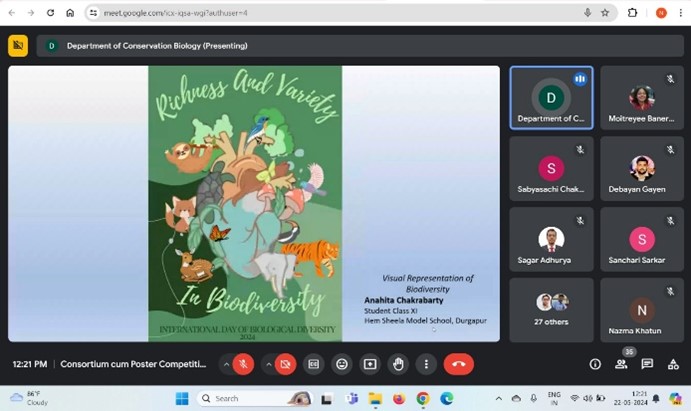Open meeting details info icon

pyautogui.click(x=595, y=364)
